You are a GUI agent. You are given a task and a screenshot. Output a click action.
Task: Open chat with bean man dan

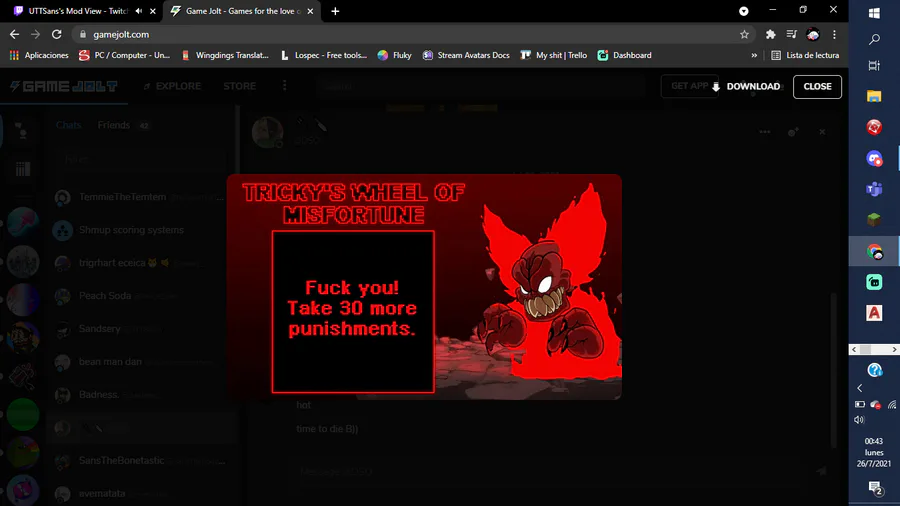click(142, 362)
